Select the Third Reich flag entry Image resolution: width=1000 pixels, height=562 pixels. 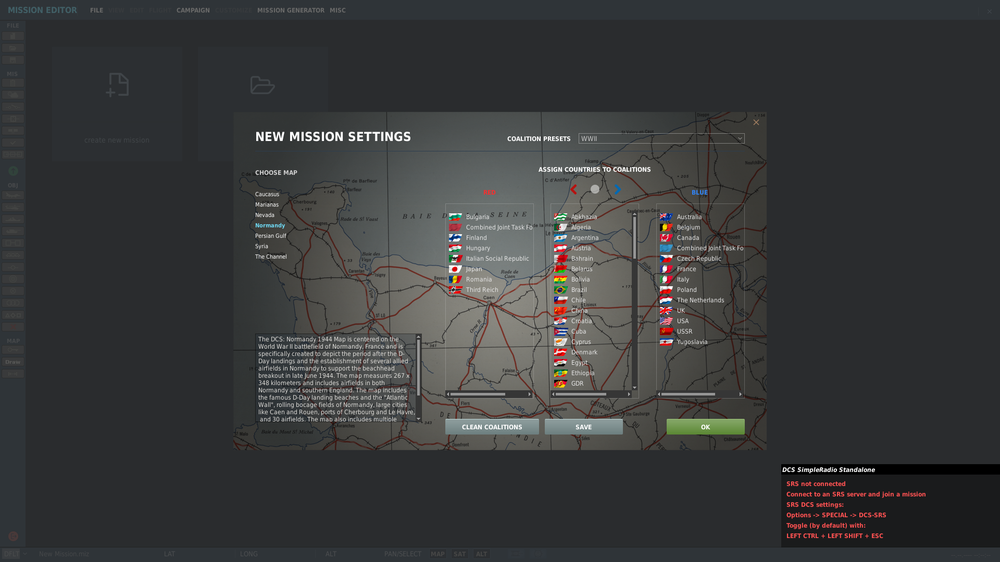click(x=474, y=290)
